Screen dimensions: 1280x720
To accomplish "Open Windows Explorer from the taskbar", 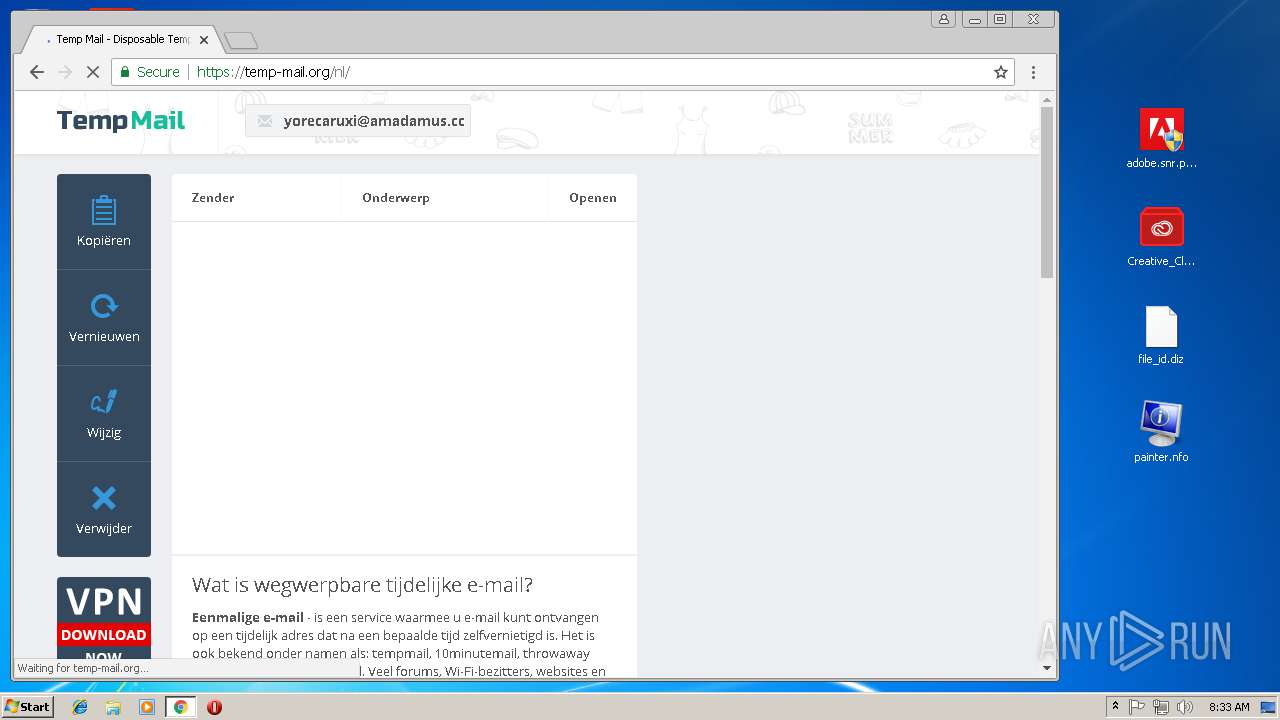I will click(113, 707).
